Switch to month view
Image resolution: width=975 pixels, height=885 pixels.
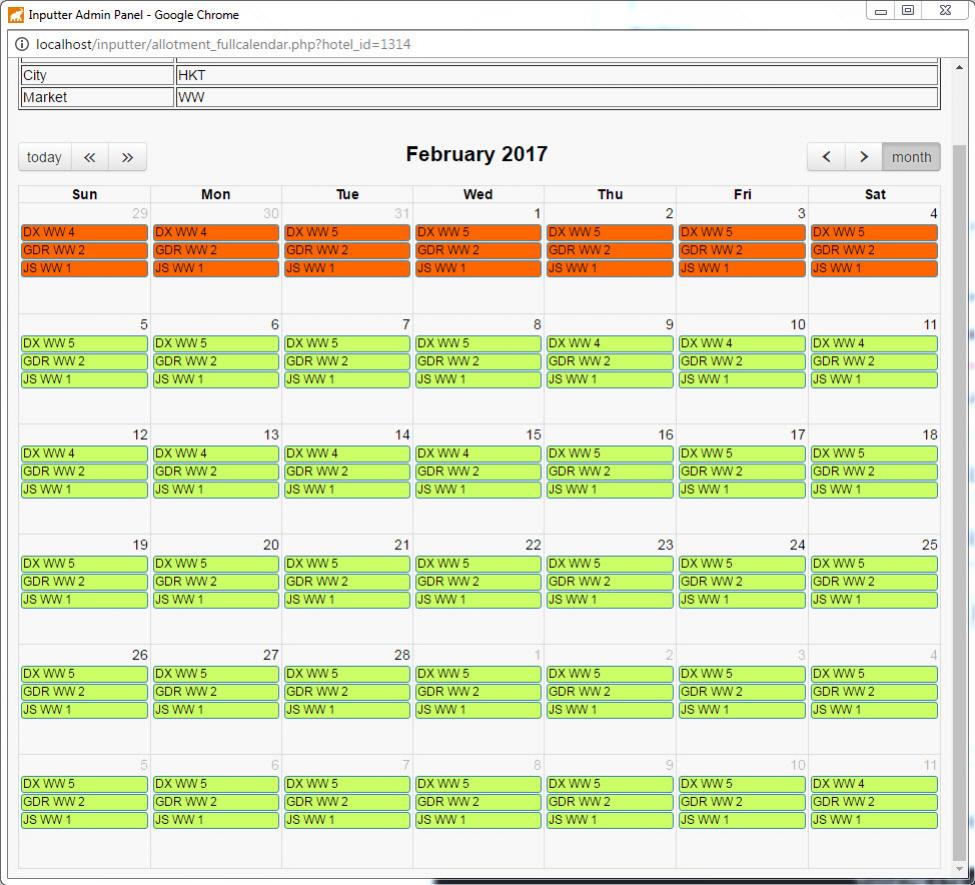(911, 157)
